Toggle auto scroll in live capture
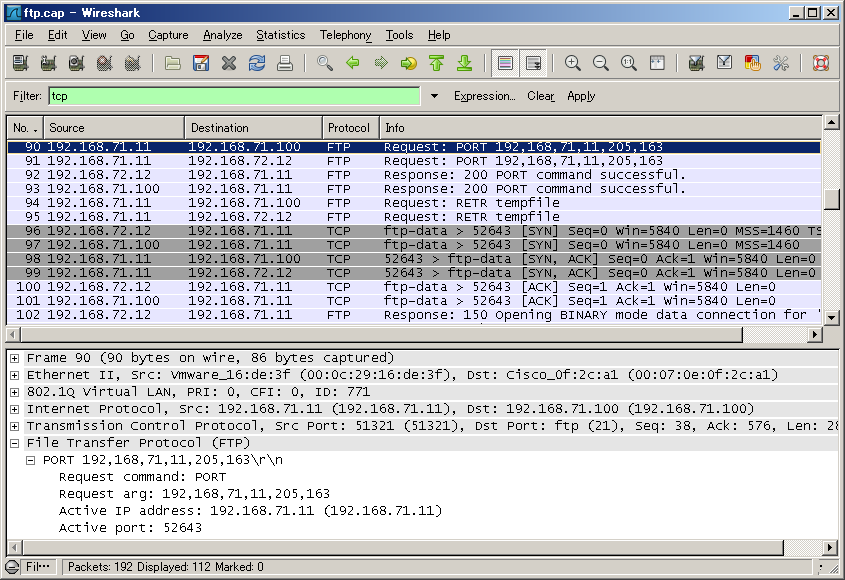 pos(534,63)
